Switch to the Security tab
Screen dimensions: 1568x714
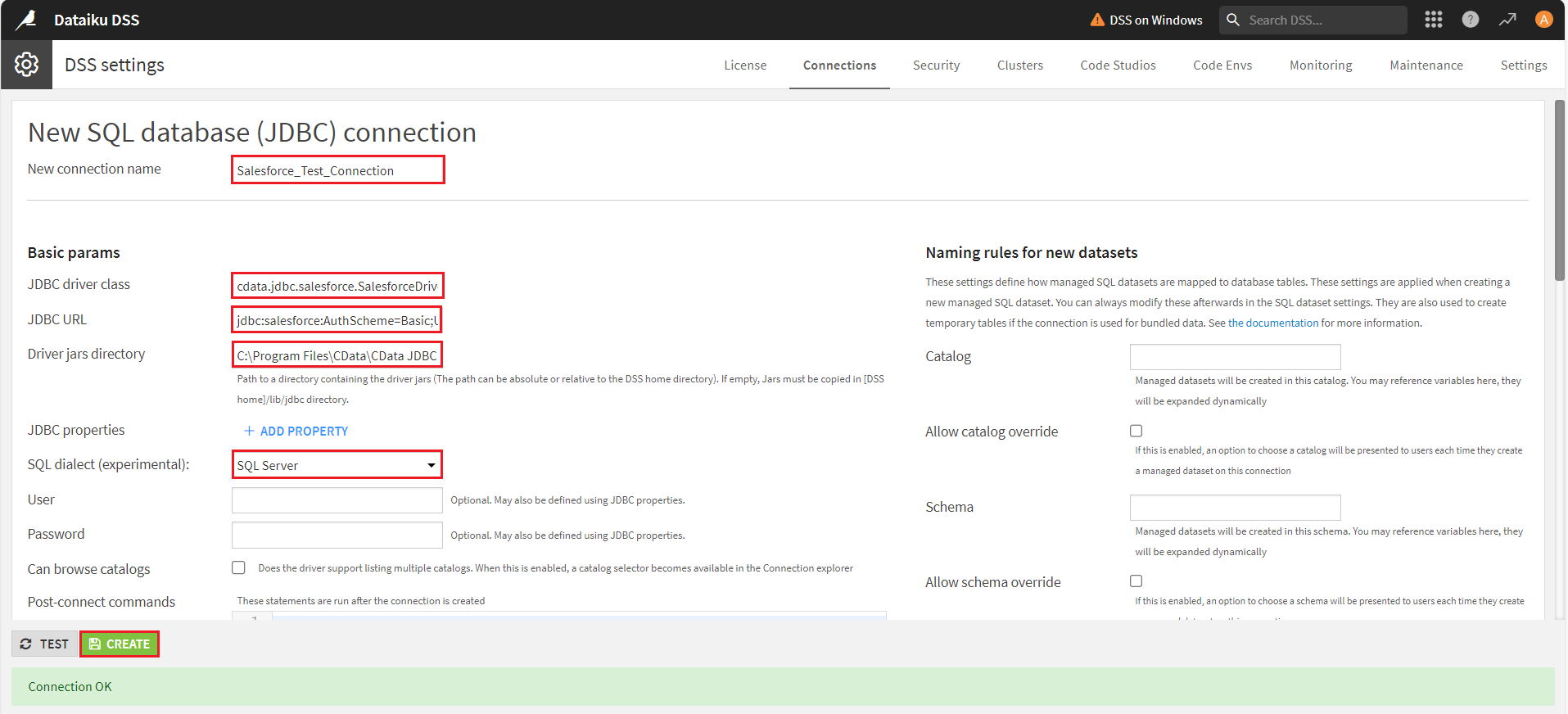point(936,66)
